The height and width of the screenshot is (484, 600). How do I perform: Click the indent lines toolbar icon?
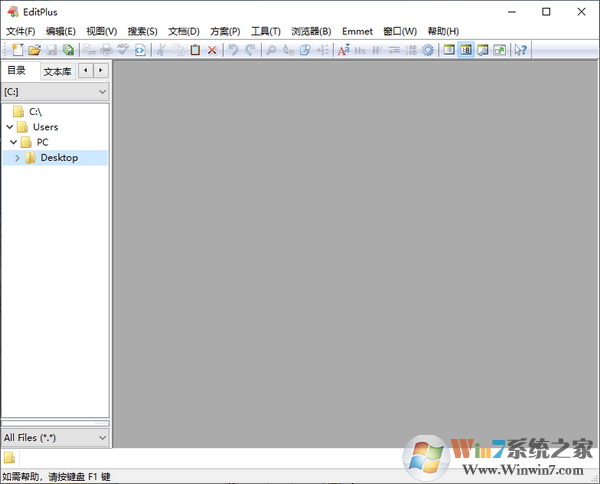394,50
